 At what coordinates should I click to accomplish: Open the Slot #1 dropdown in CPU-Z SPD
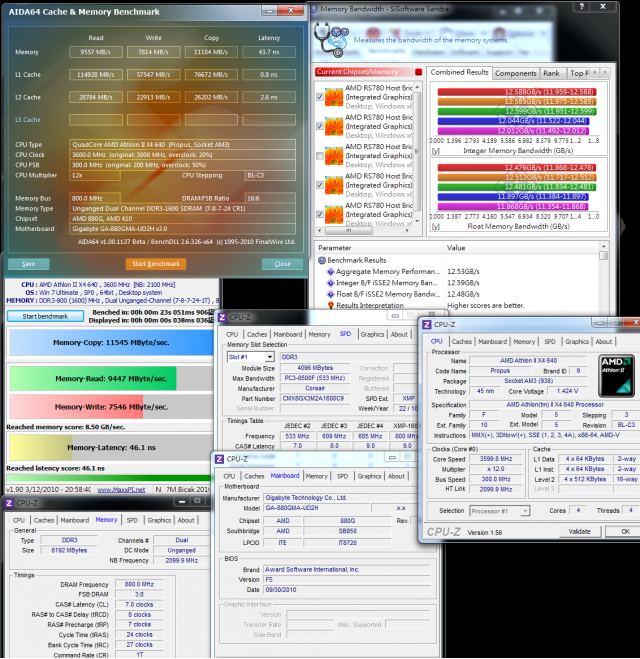coord(270,357)
